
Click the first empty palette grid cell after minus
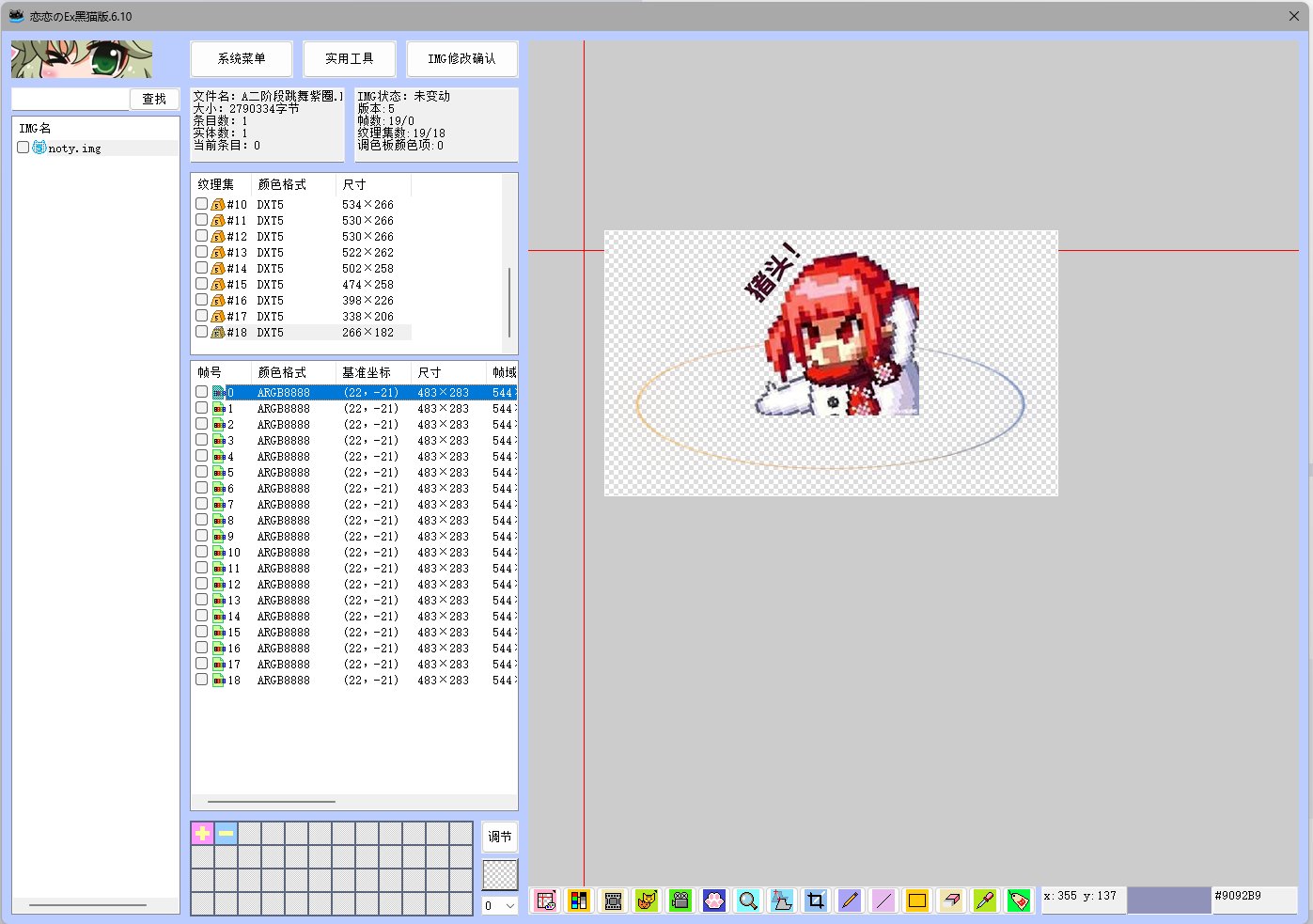tap(249, 833)
